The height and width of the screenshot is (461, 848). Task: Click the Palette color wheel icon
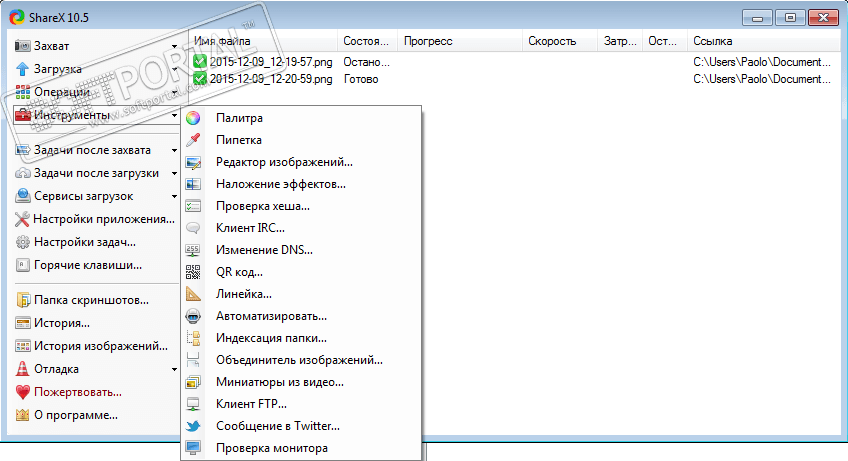click(x=193, y=118)
